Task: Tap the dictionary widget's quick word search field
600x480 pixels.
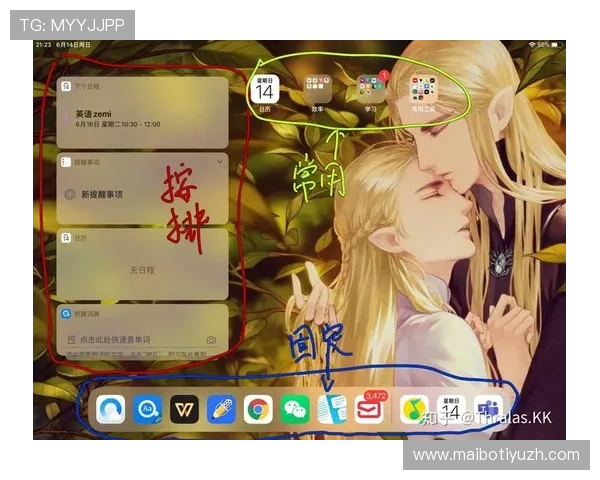Action: coord(142,340)
